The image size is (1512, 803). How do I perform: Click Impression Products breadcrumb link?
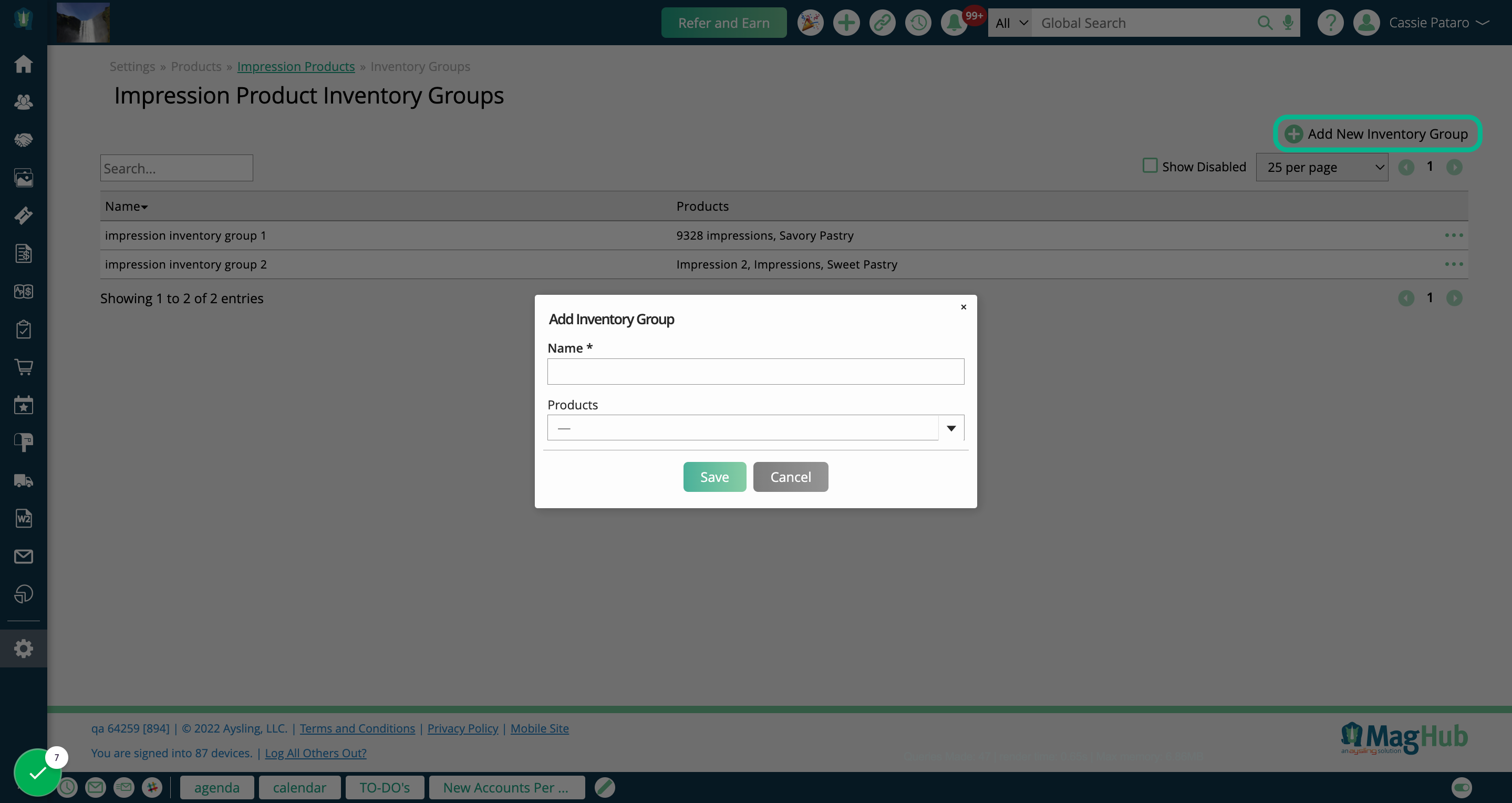(x=295, y=66)
